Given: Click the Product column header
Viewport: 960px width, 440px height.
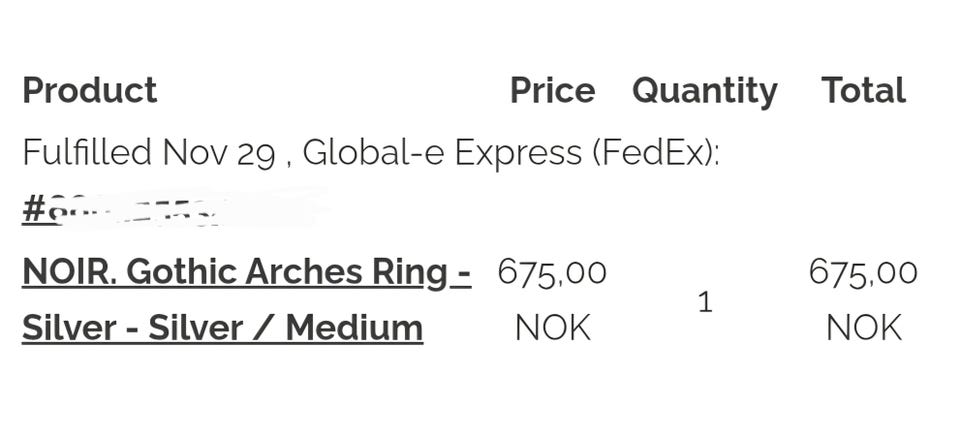Looking at the screenshot, I should (x=90, y=91).
